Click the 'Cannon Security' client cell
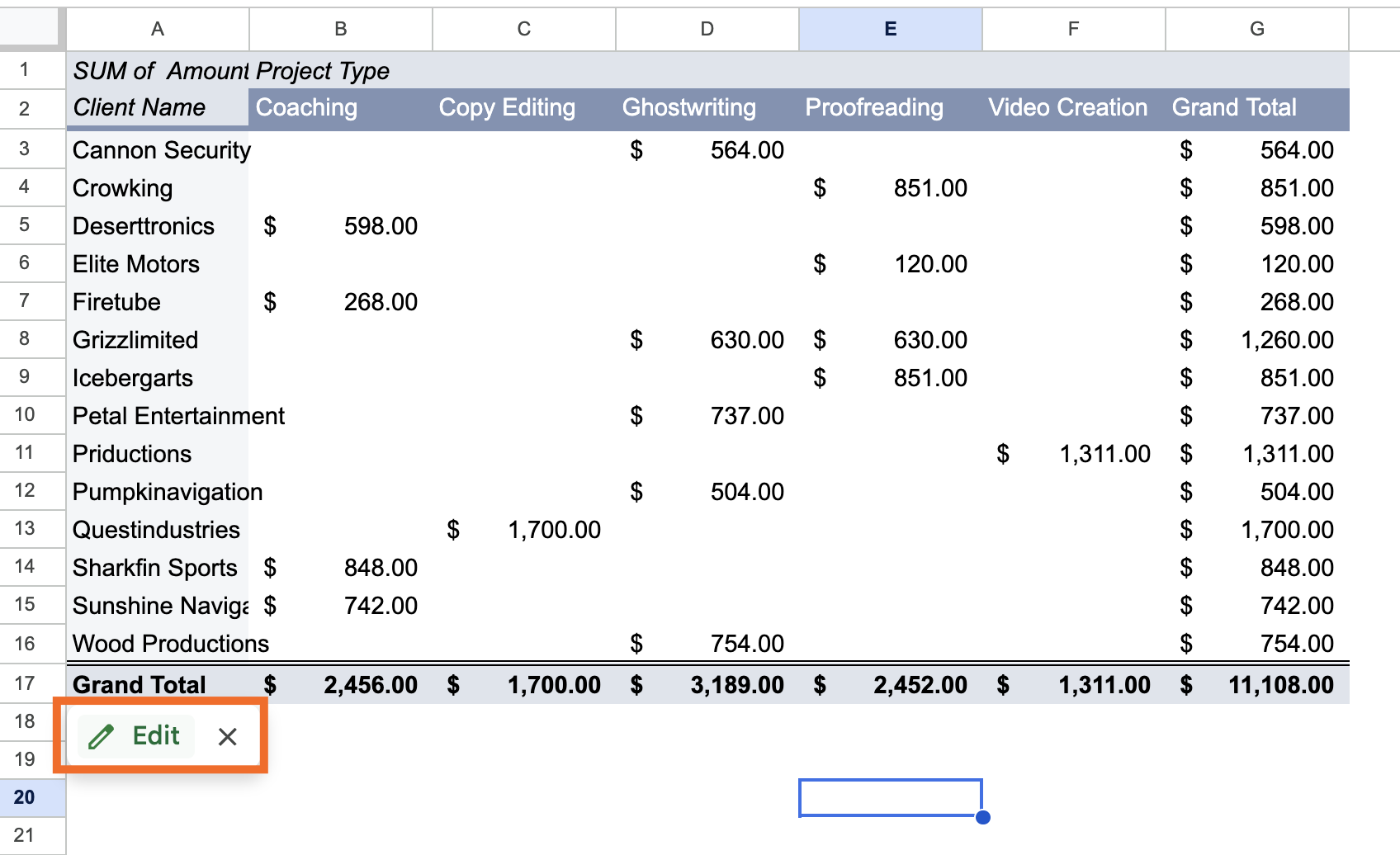This screenshot has height=855, width=1400. tap(158, 150)
